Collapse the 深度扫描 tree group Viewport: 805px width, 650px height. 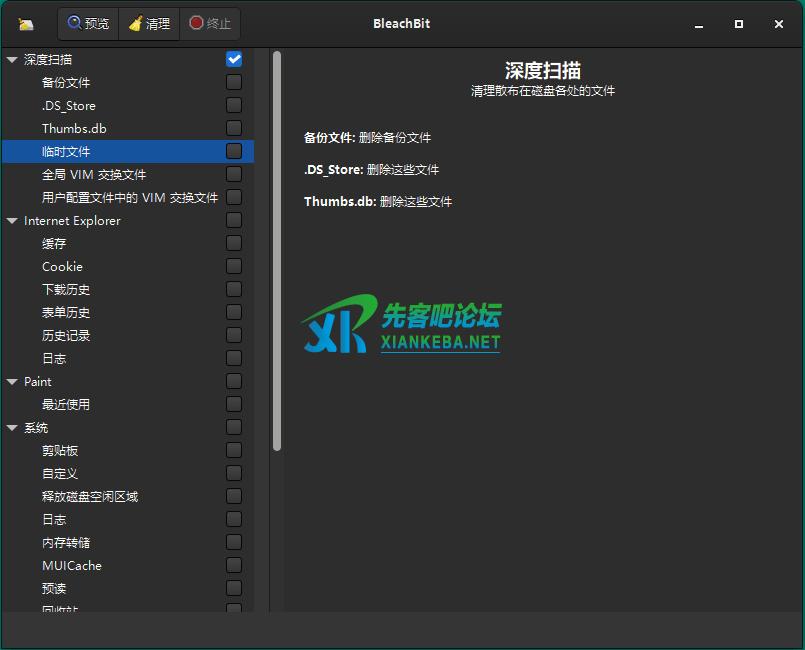pyautogui.click(x=12, y=60)
